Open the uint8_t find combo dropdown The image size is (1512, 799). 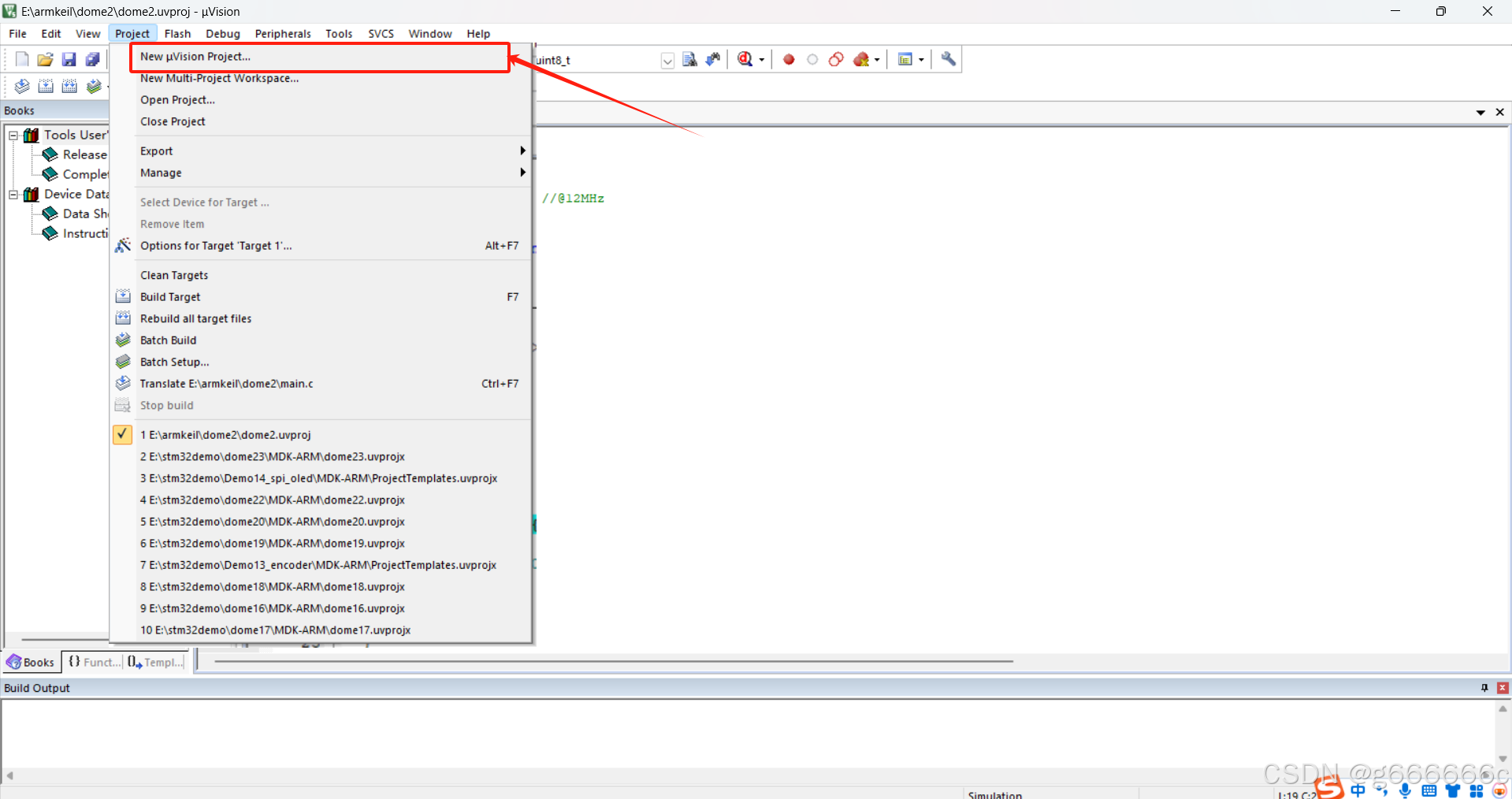point(667,61)
